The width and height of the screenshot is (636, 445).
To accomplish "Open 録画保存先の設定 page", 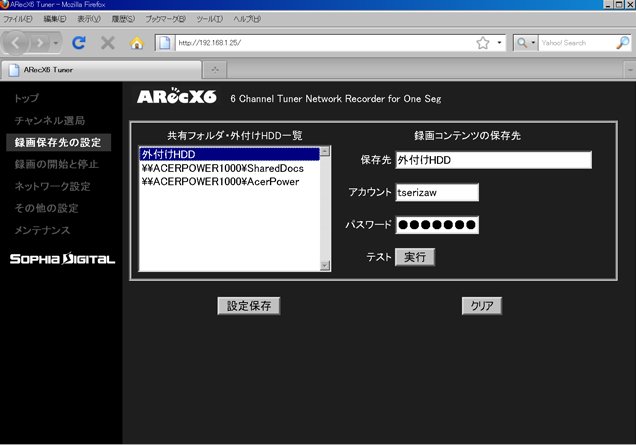I will pos(58,142).
